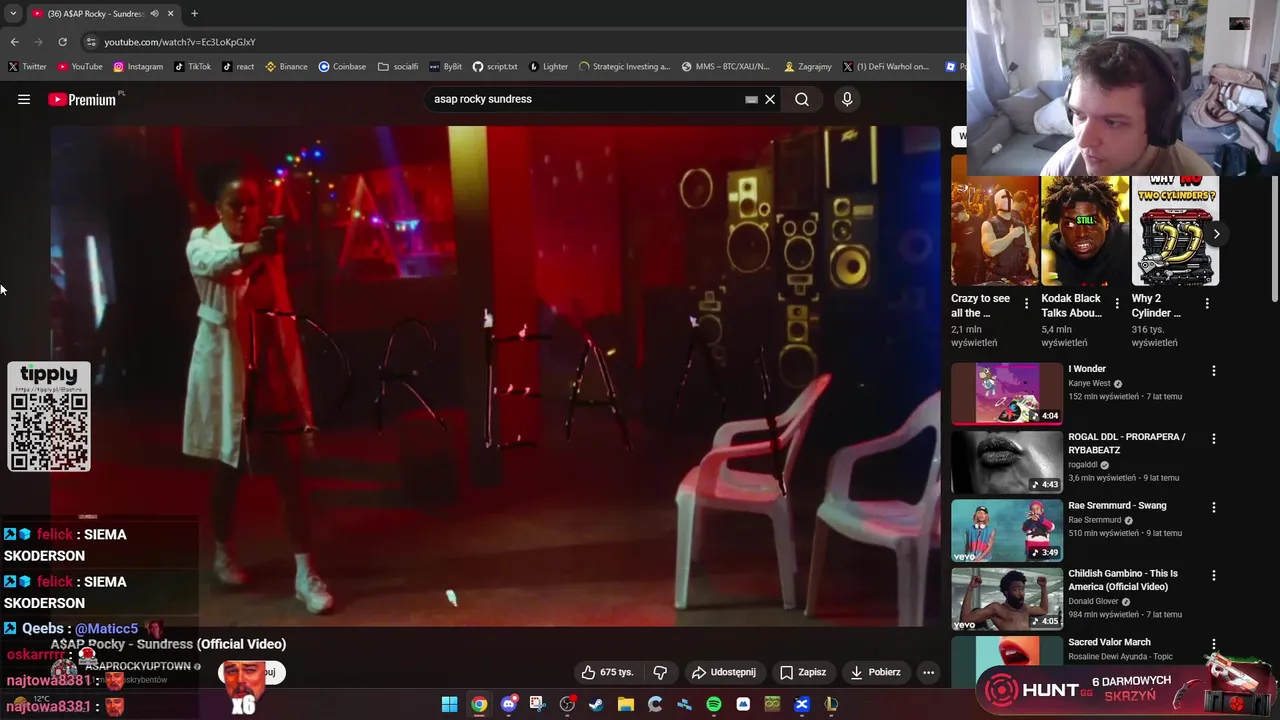Screen dimensions: 1280x720
Task: Open Windows Start menu
Action: click(x=449, y=705)
